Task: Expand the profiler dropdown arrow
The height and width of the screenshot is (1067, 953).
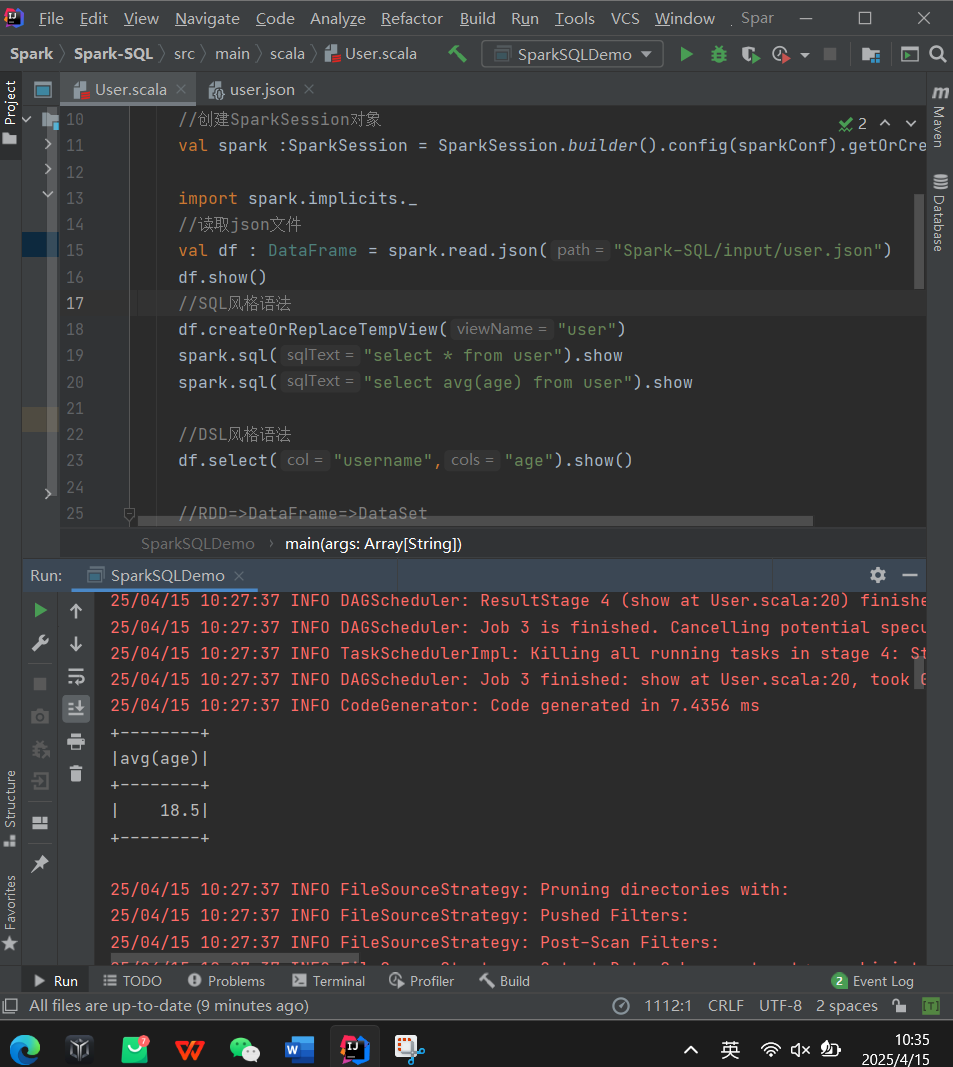Action: coord(805,54)
